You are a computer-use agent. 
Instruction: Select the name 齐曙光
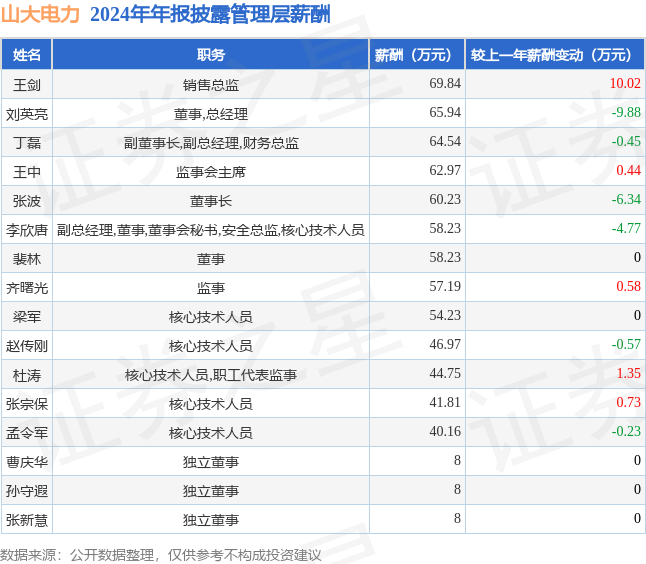pos(27,288)
